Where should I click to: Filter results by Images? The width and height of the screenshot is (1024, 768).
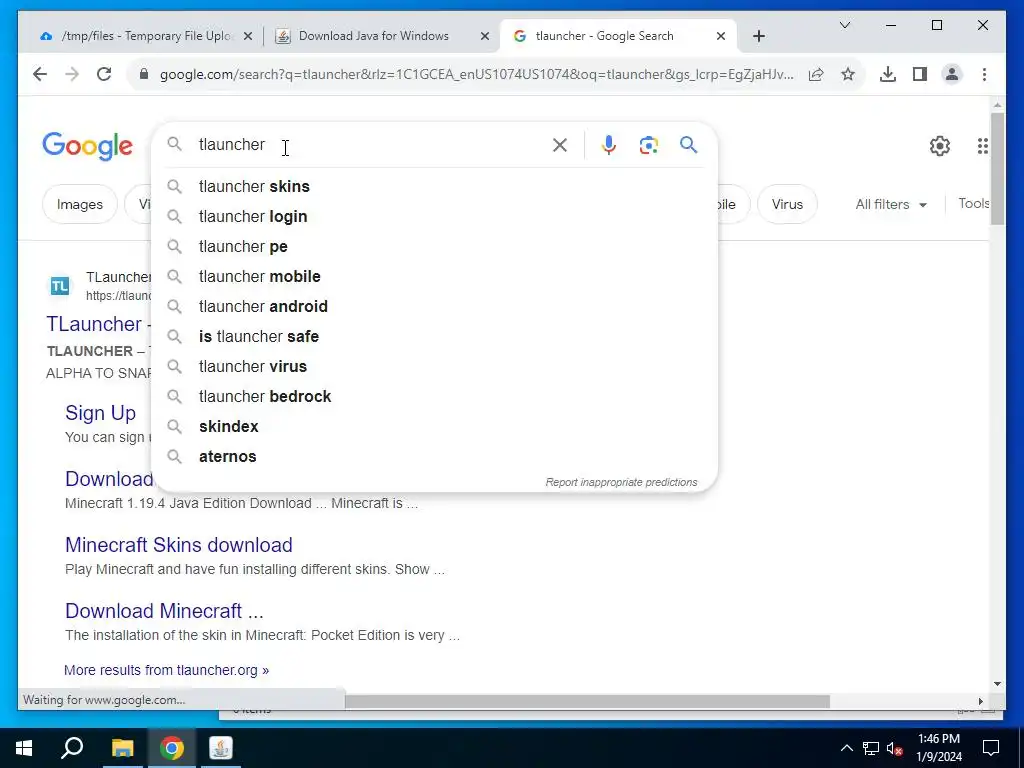80,204
